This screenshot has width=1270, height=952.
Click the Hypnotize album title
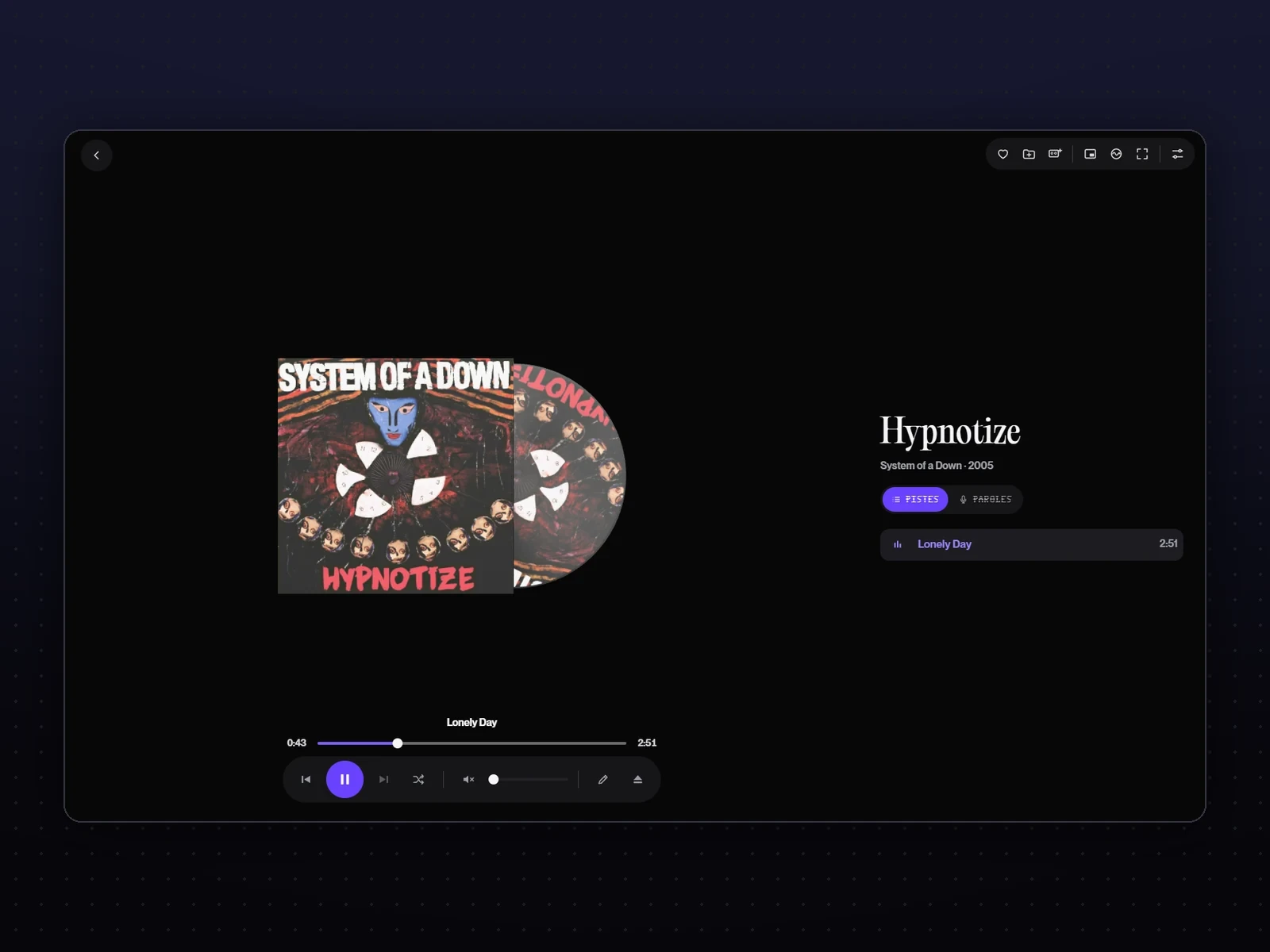click(x=950, y=432)
